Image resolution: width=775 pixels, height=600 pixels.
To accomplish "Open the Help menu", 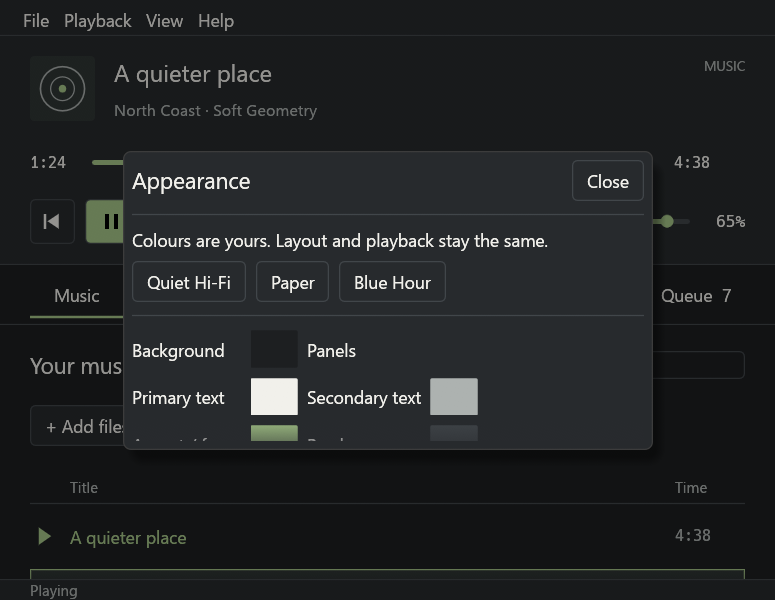I will click(215, 21).
